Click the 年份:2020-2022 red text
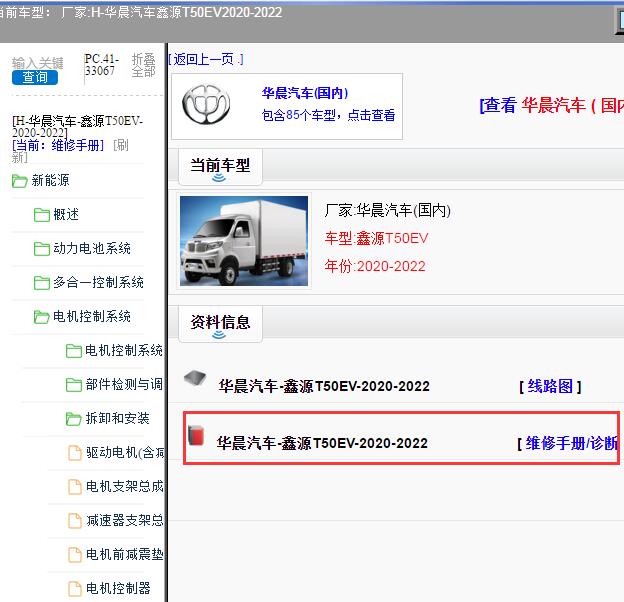The height and width of the screenshot is (602, 624). [x=375, y=266]
